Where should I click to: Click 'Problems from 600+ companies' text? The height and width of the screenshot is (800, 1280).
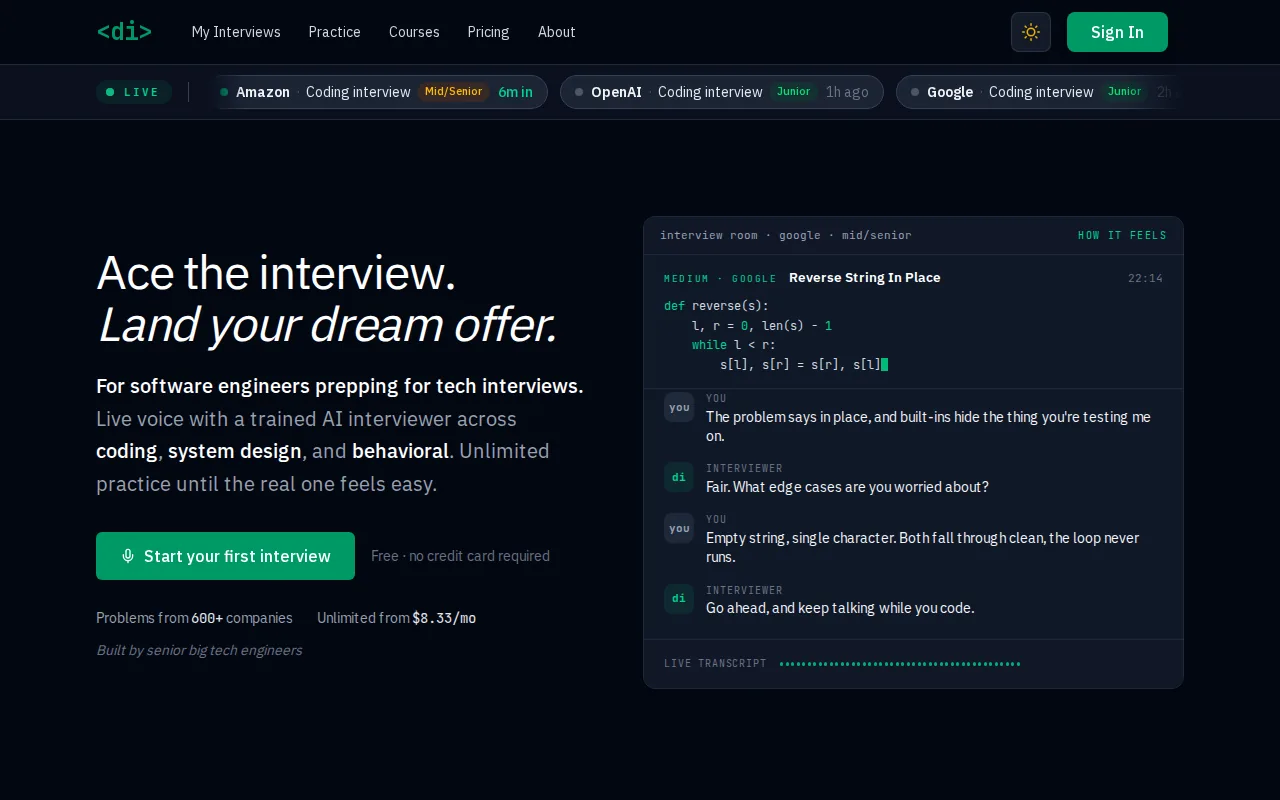tap(194, 618)
